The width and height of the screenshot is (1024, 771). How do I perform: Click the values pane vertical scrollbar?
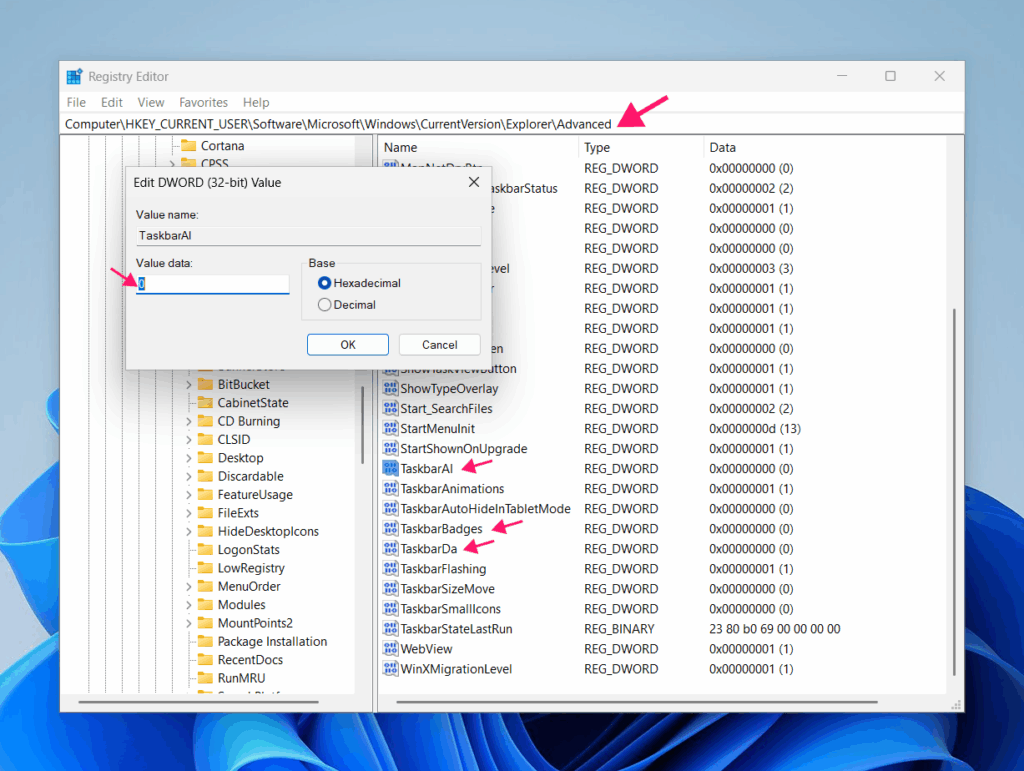[954, 492]
